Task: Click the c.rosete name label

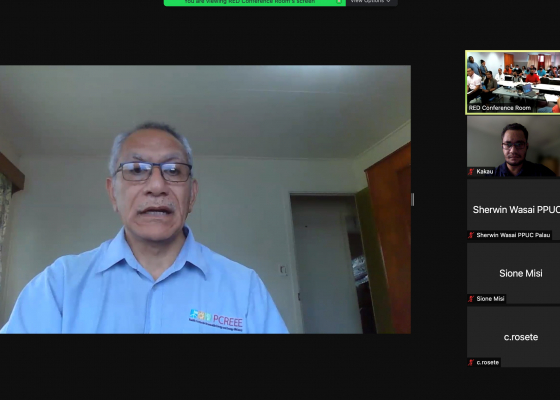Action: pos(488,362)
